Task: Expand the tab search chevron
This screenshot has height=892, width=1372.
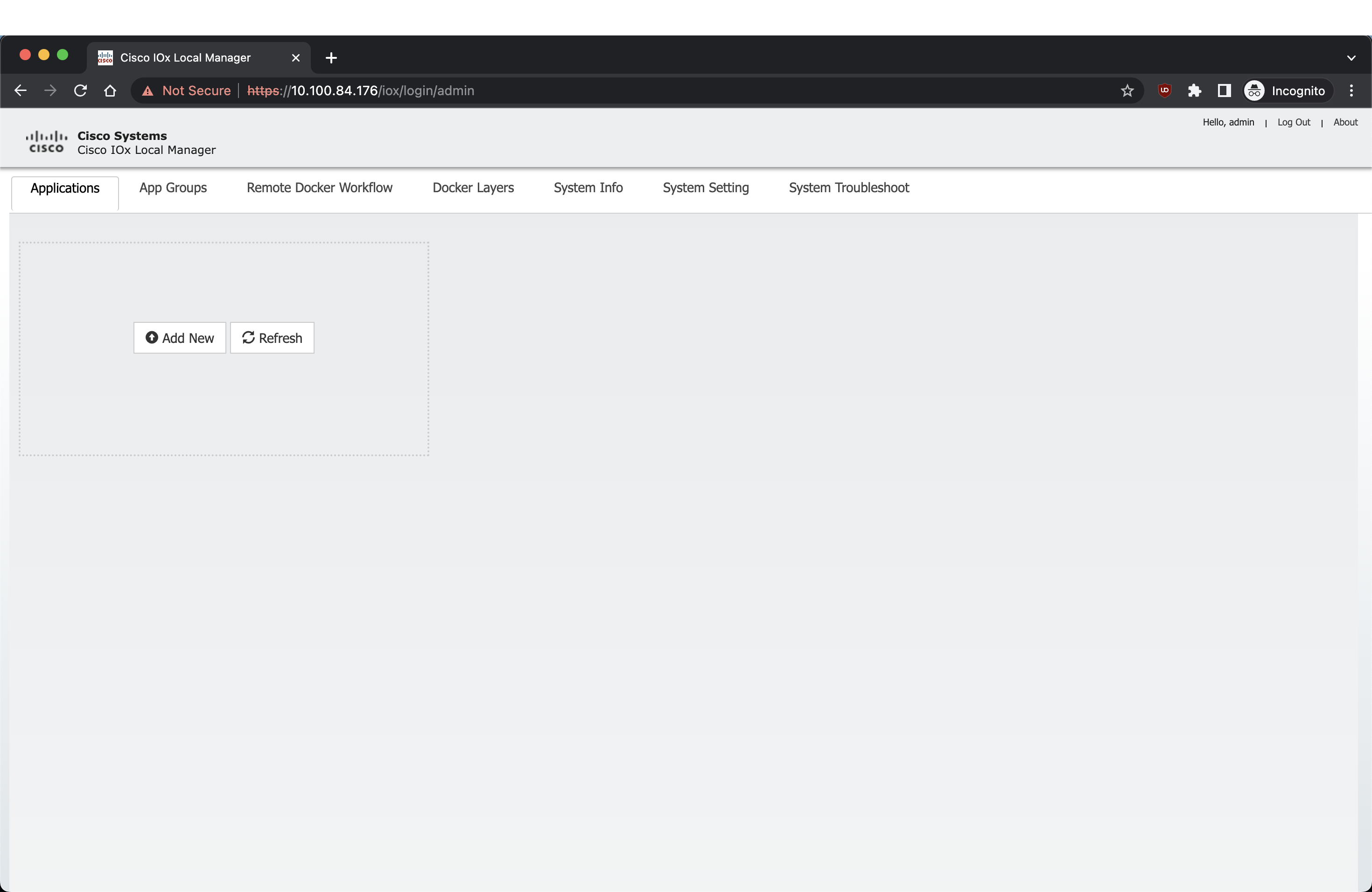Action: point(1351,58)
